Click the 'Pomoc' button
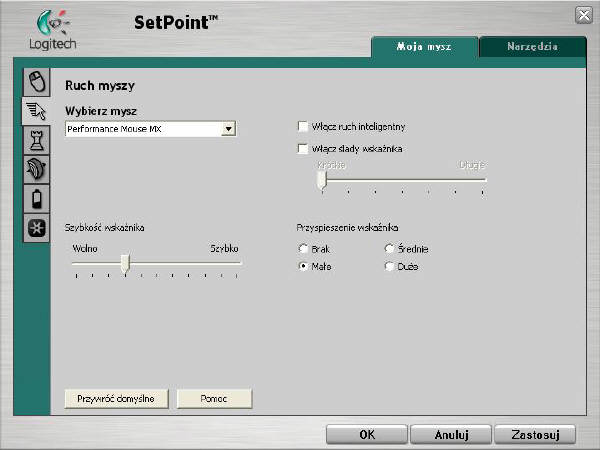 point(214,399)
